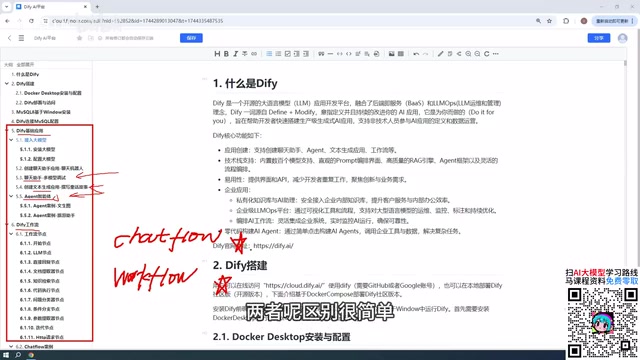Viewport: 640px width, 360px height.
Task: Apply strikethrough formatting
Action: click(244, 54)
